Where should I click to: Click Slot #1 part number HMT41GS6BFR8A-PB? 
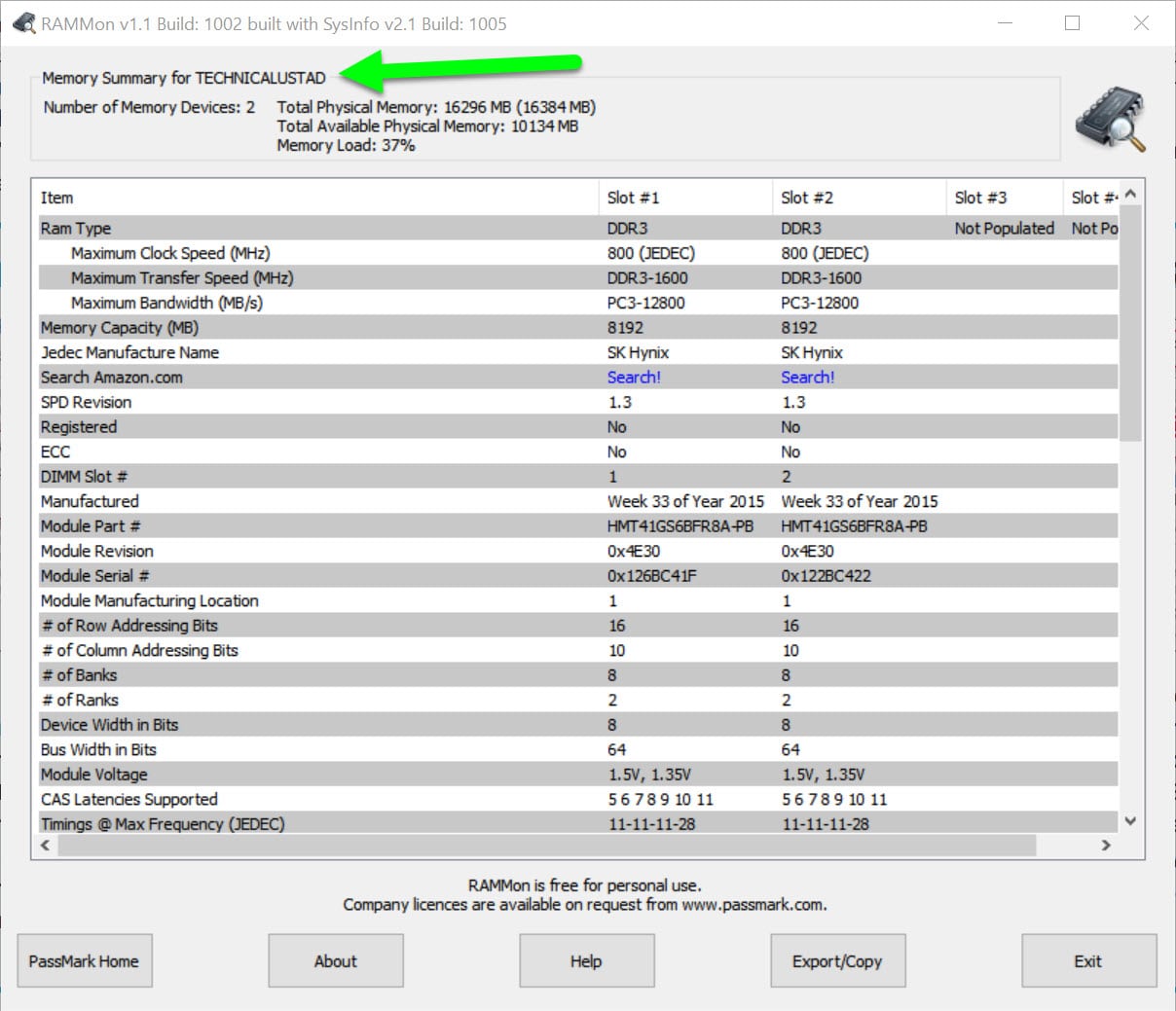680,526
